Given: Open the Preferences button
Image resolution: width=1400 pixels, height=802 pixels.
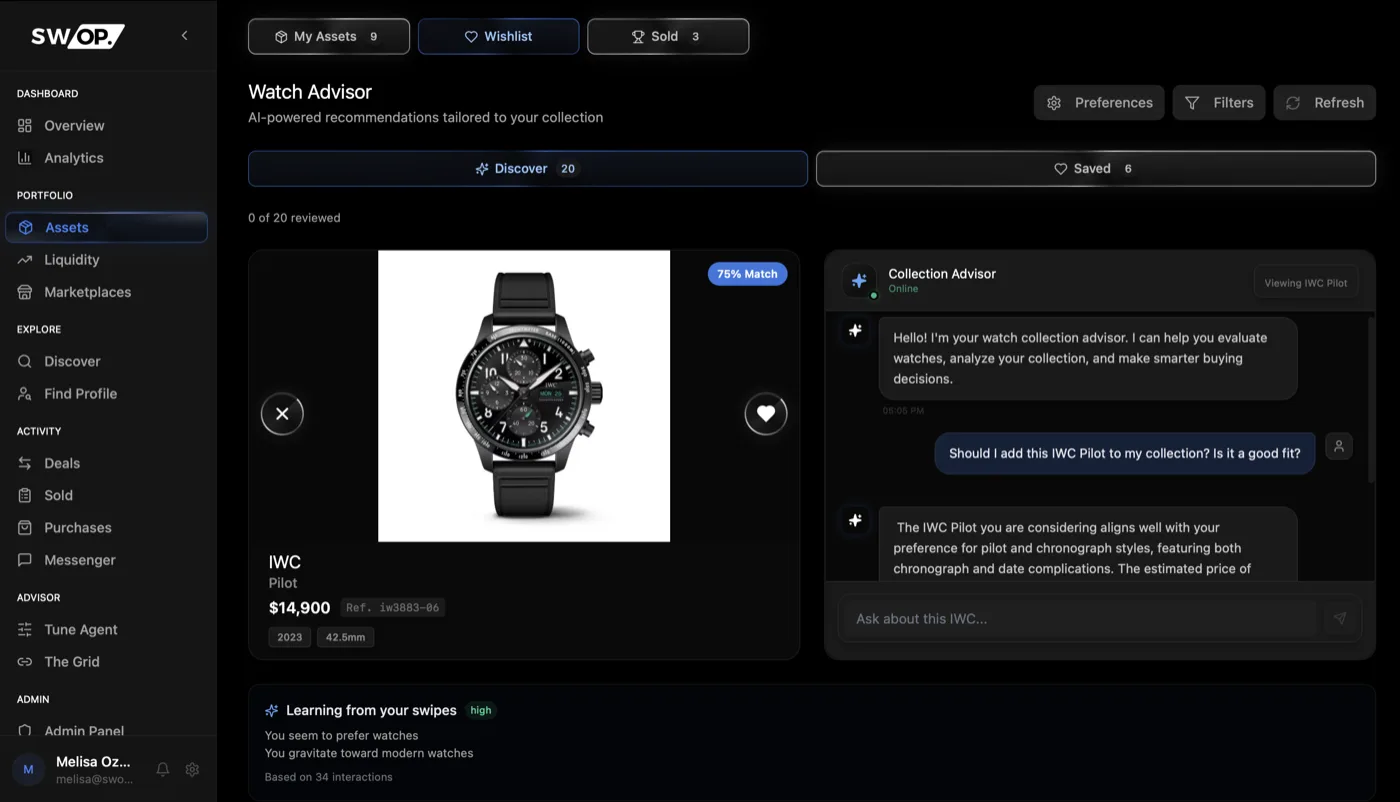Looking at the screenshot, I should [x=1099, y=103].
